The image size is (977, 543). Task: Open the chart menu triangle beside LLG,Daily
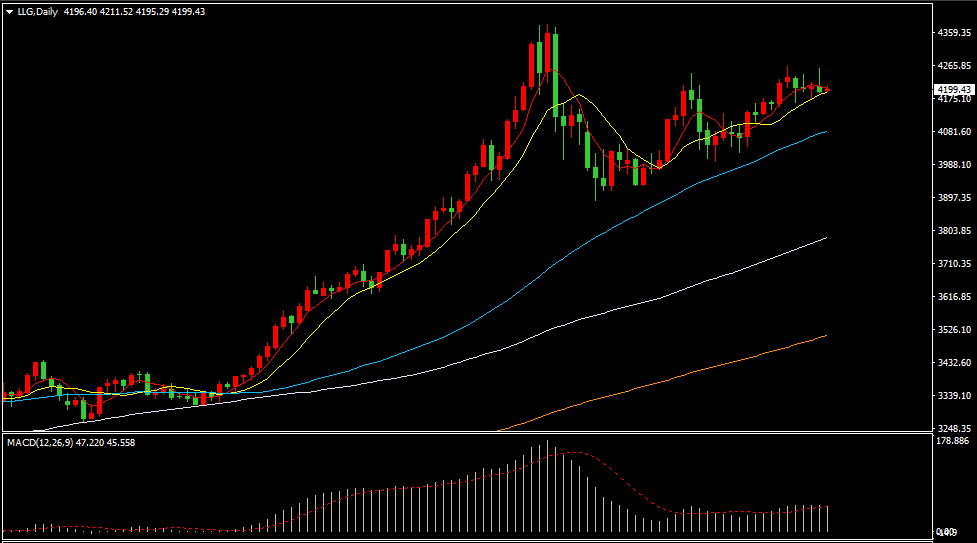[9, 12]
